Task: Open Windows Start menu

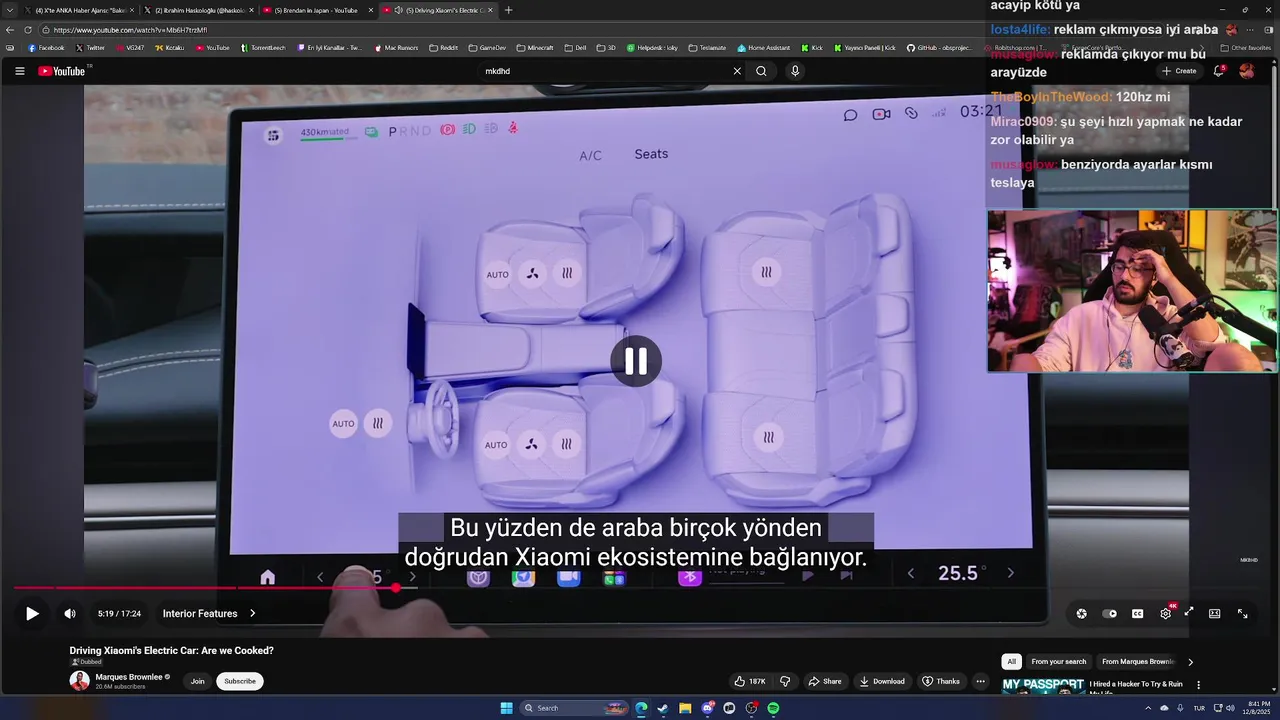Action: click(x=506, y=708)
